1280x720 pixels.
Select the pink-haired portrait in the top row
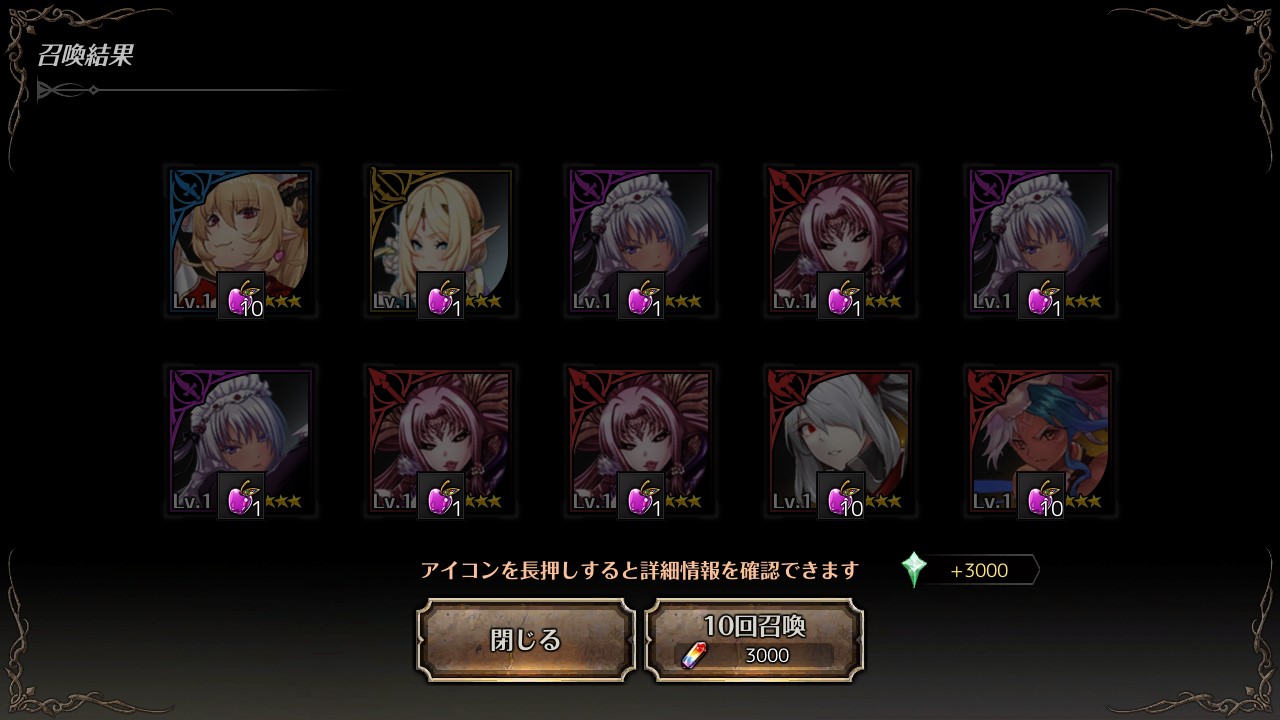pyautogui.click(x=841, y=242)
